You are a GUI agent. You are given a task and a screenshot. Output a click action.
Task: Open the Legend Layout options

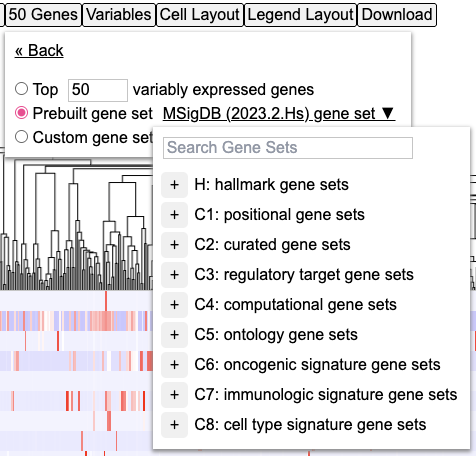301,15
